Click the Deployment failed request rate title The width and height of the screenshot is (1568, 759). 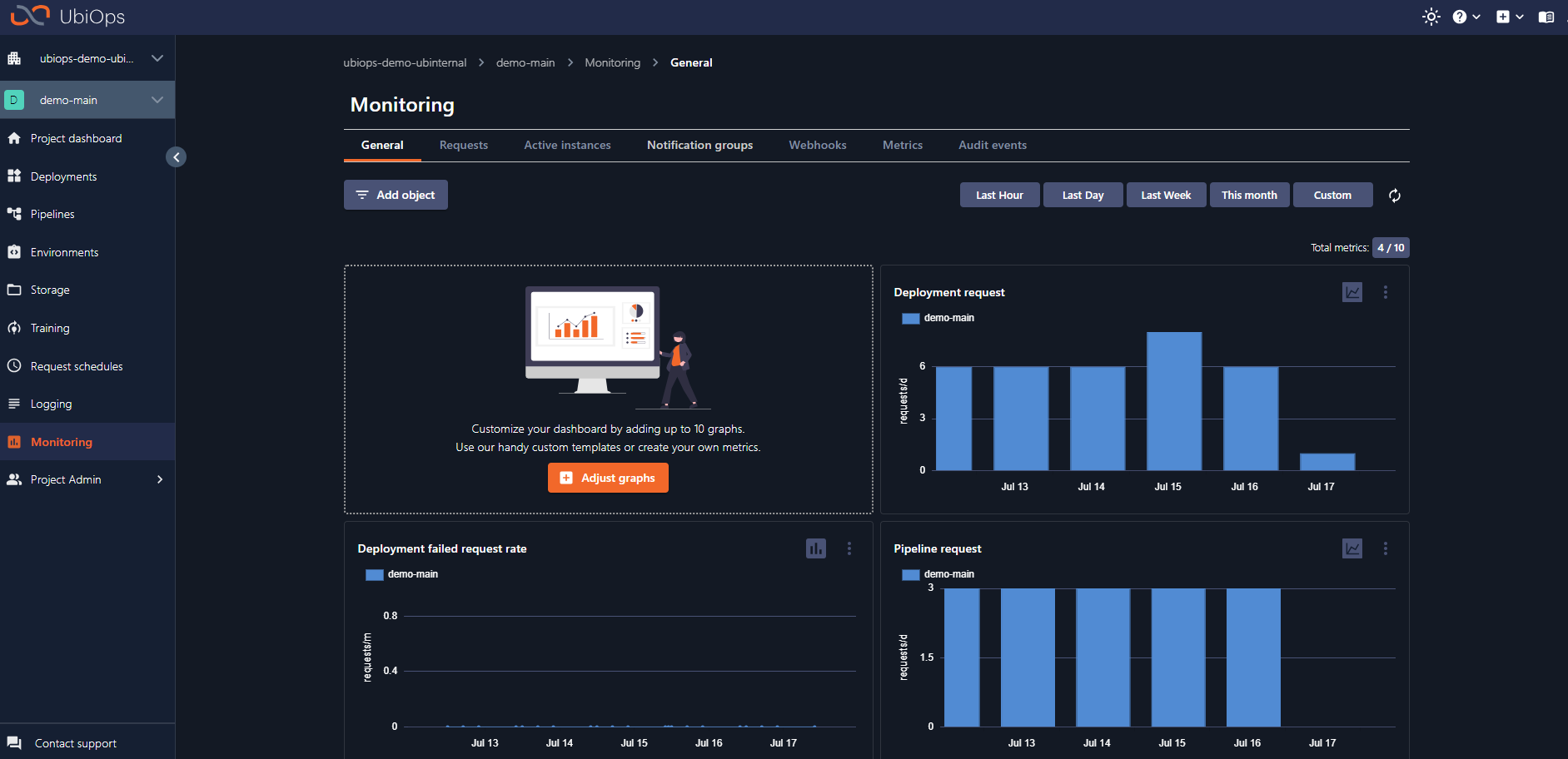coord(442,548)
